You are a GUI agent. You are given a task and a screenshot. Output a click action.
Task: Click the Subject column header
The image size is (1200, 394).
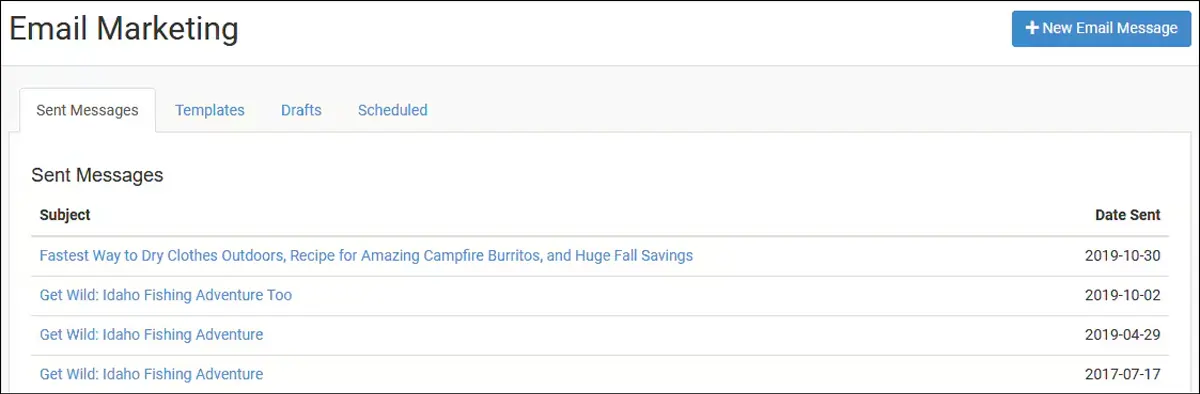point(65,215)
